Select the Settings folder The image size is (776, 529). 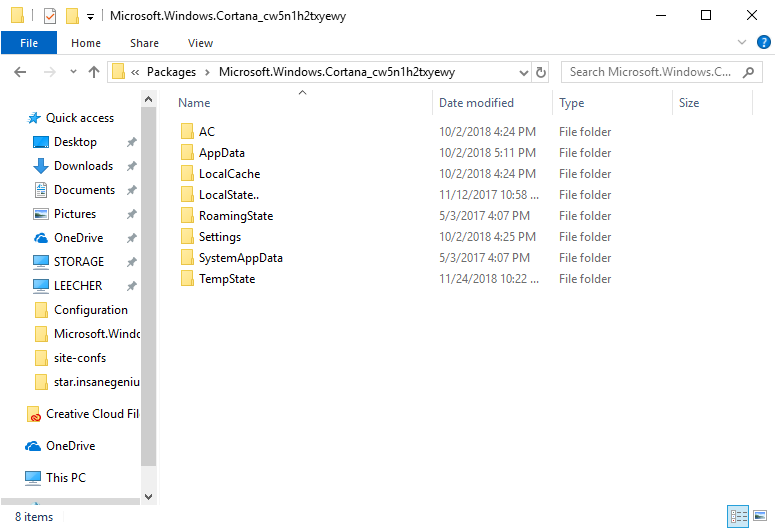(x=220, y=237)
